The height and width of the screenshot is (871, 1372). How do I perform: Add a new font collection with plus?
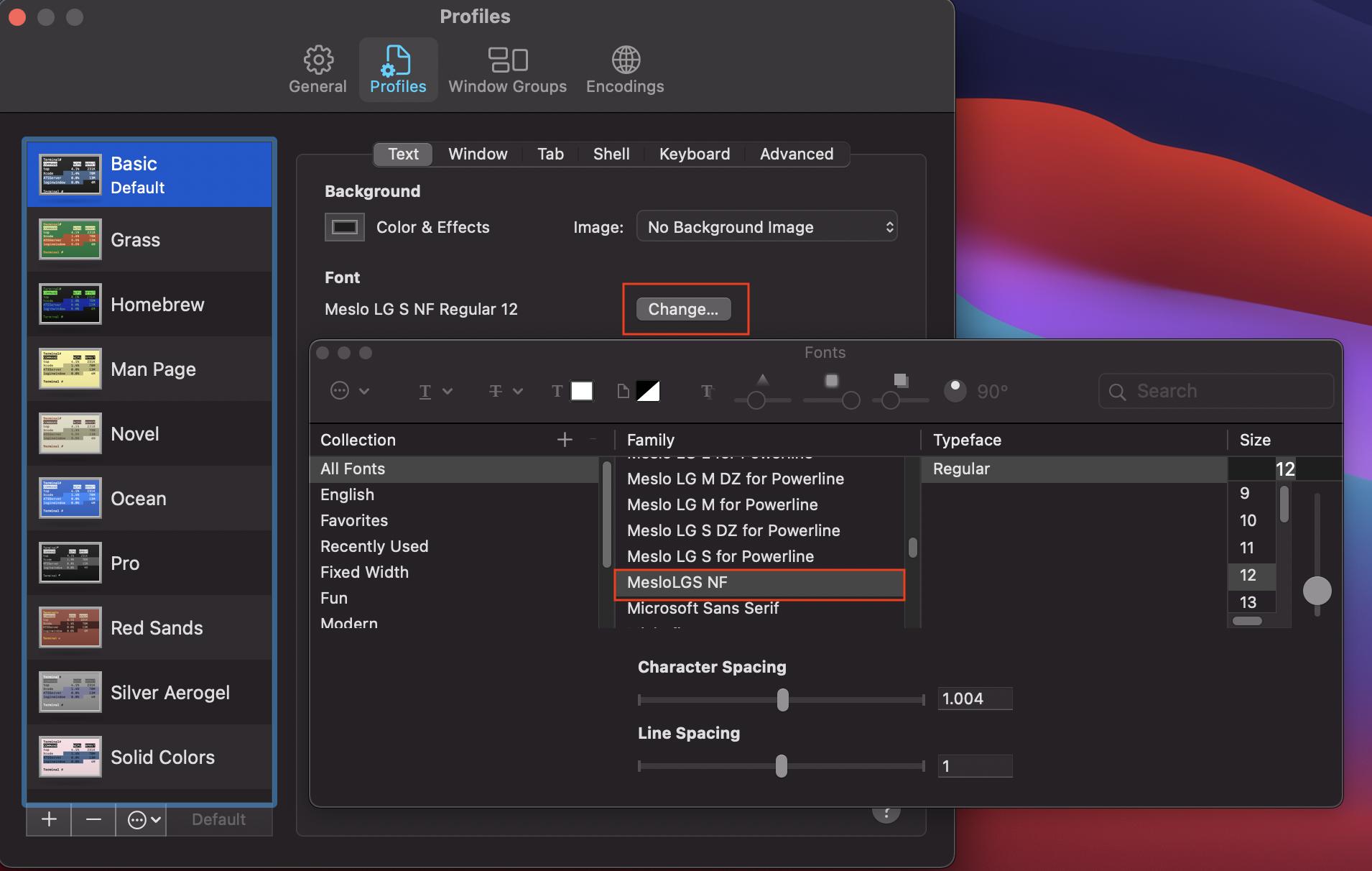pyautogui.click(x=565, y=439)
